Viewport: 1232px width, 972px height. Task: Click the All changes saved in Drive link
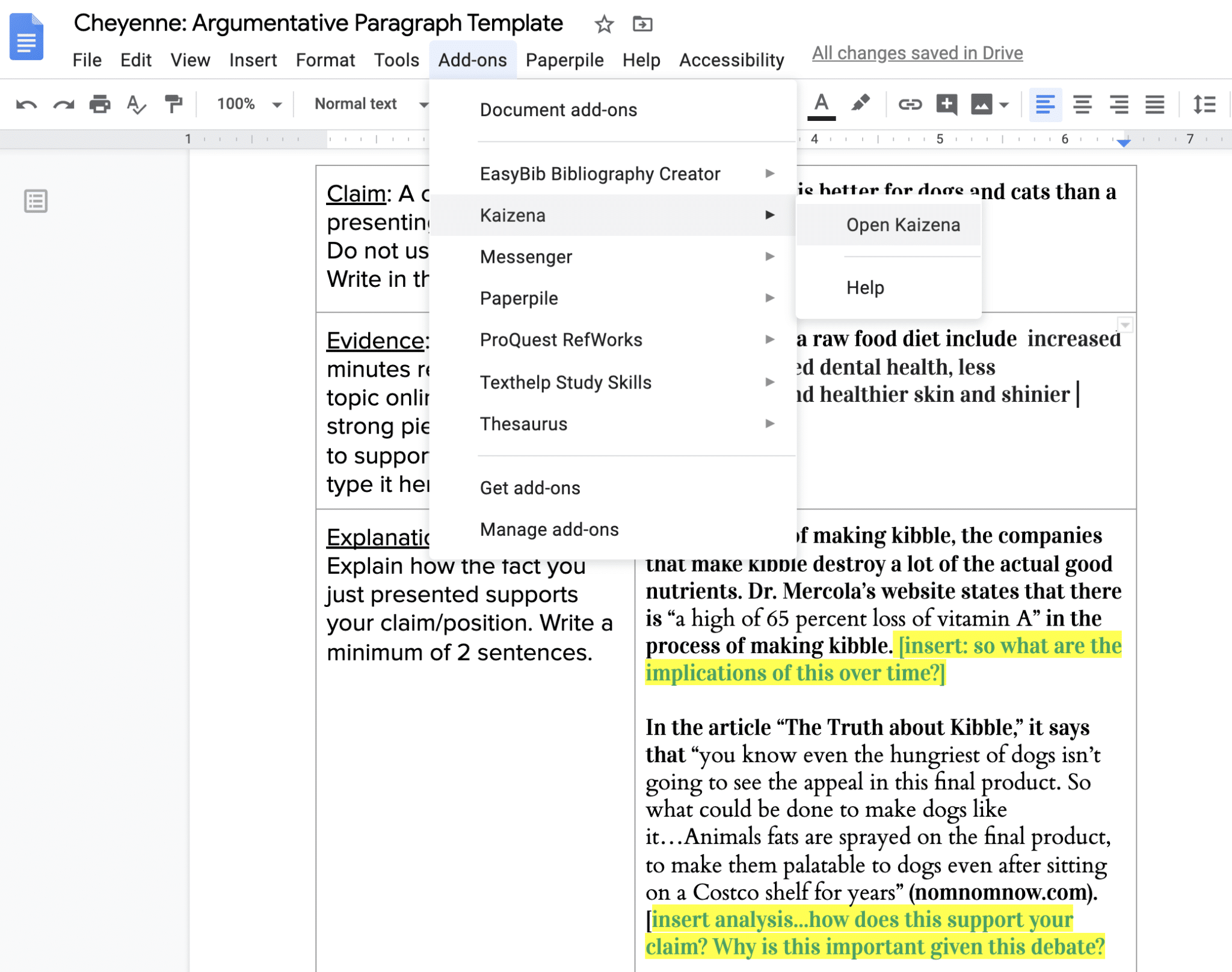[917, 53]
